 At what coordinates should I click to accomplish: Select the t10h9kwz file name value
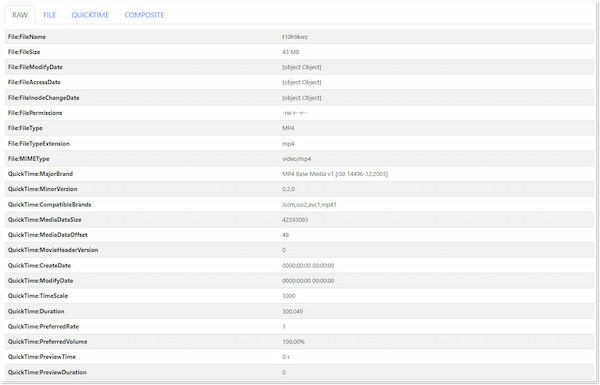[295, 37]
